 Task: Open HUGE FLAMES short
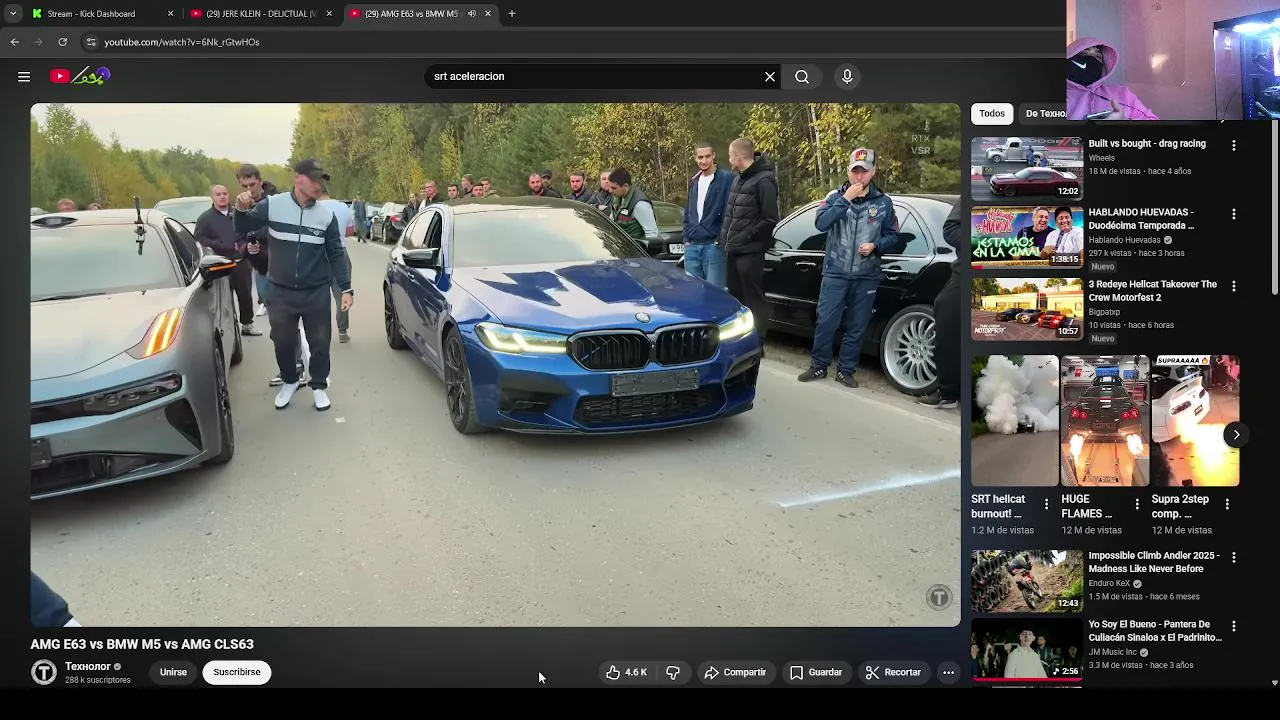coord(1105,421)
